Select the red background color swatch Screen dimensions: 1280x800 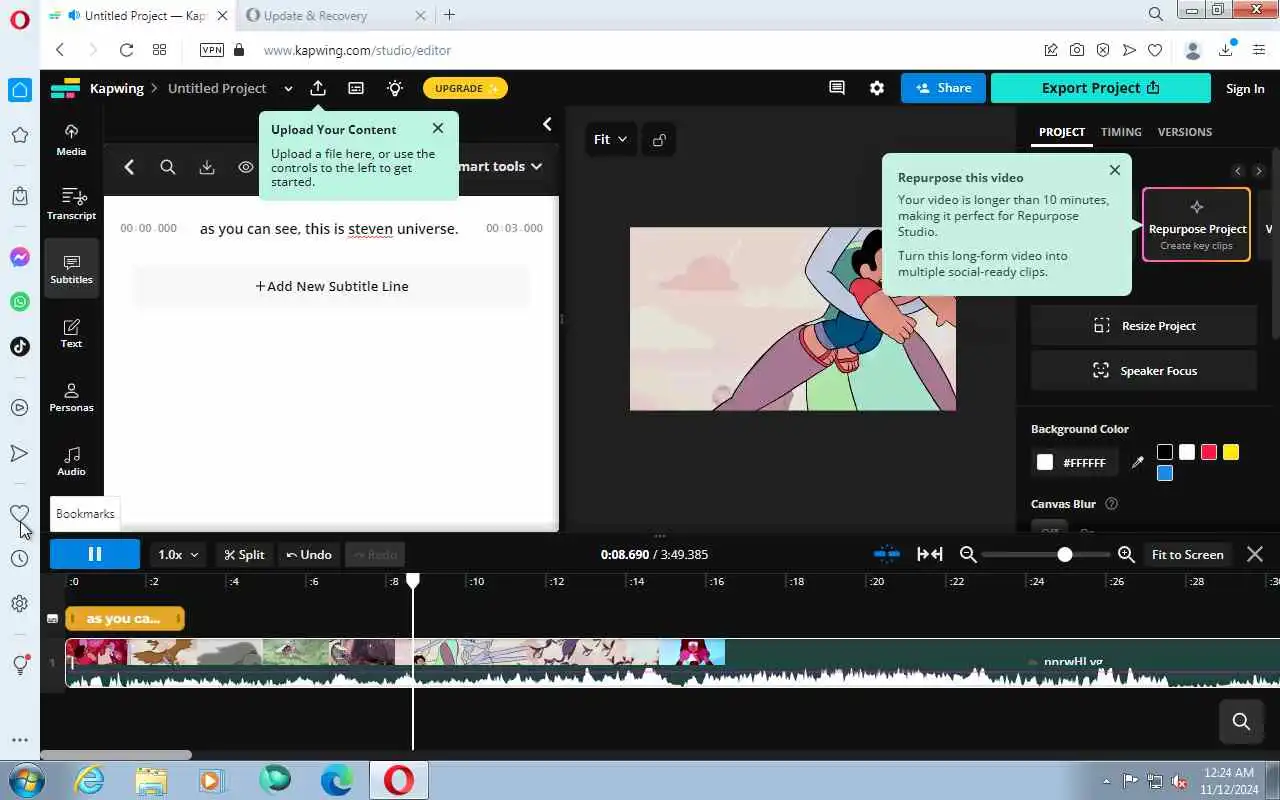[1209, 452]
